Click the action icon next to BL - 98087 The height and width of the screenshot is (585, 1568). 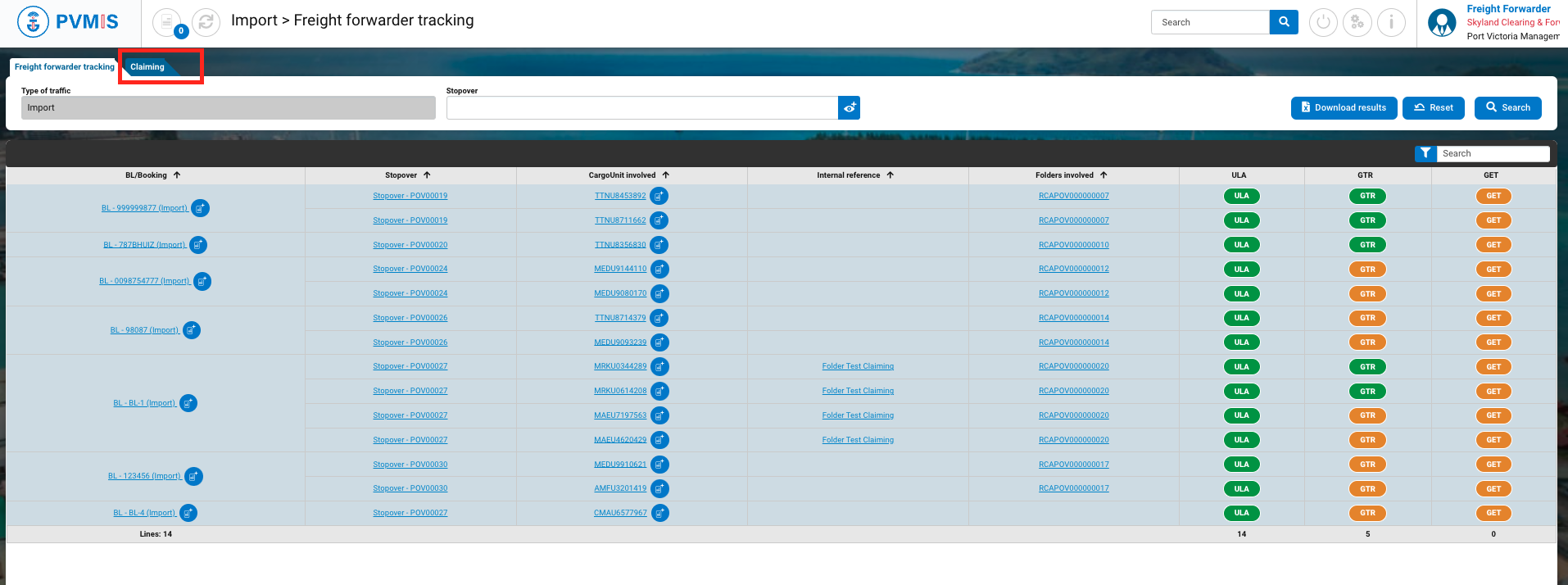(x=192, y=330)
